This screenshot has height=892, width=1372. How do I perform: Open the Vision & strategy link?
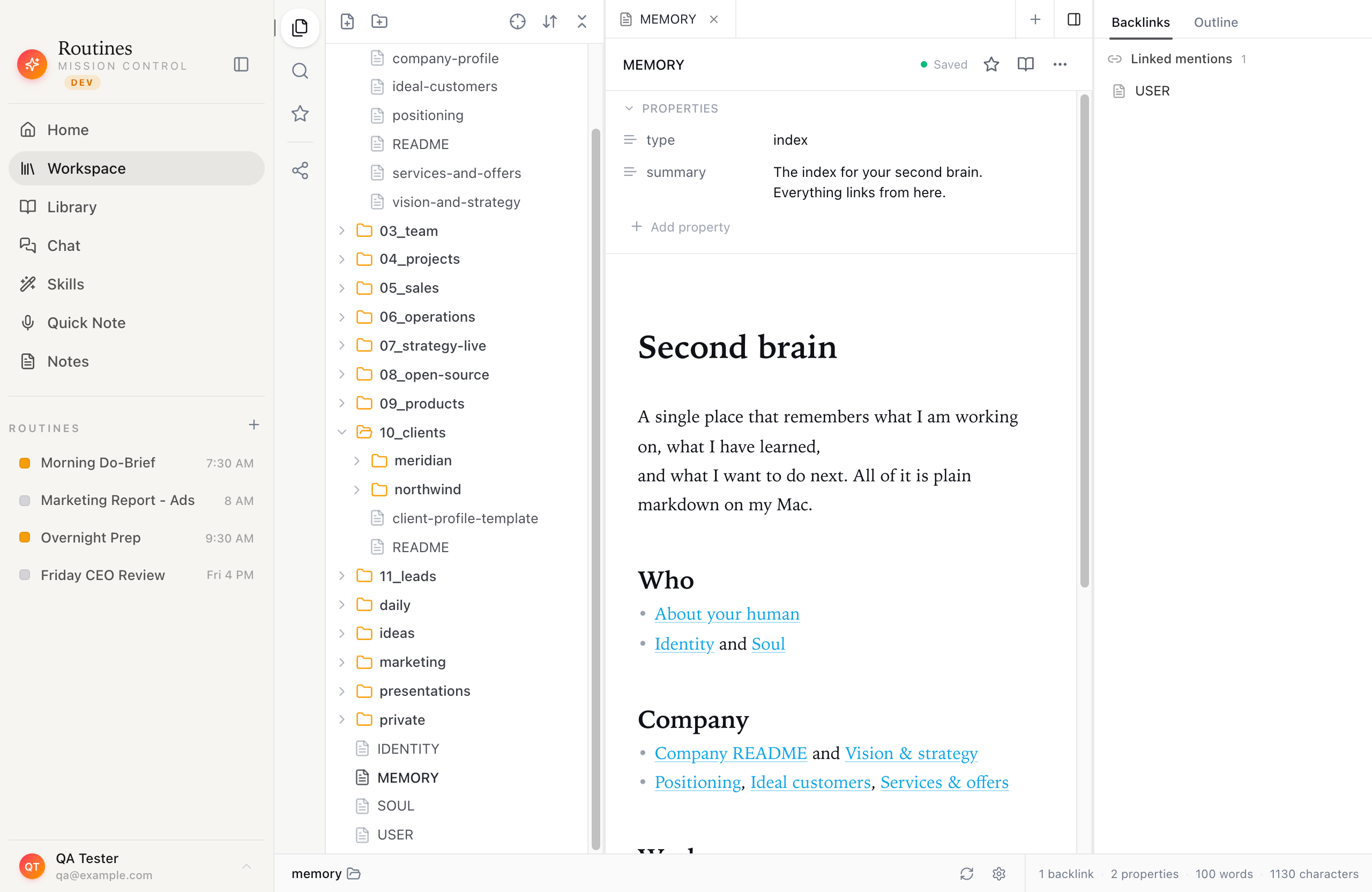[x=912, y=753]
